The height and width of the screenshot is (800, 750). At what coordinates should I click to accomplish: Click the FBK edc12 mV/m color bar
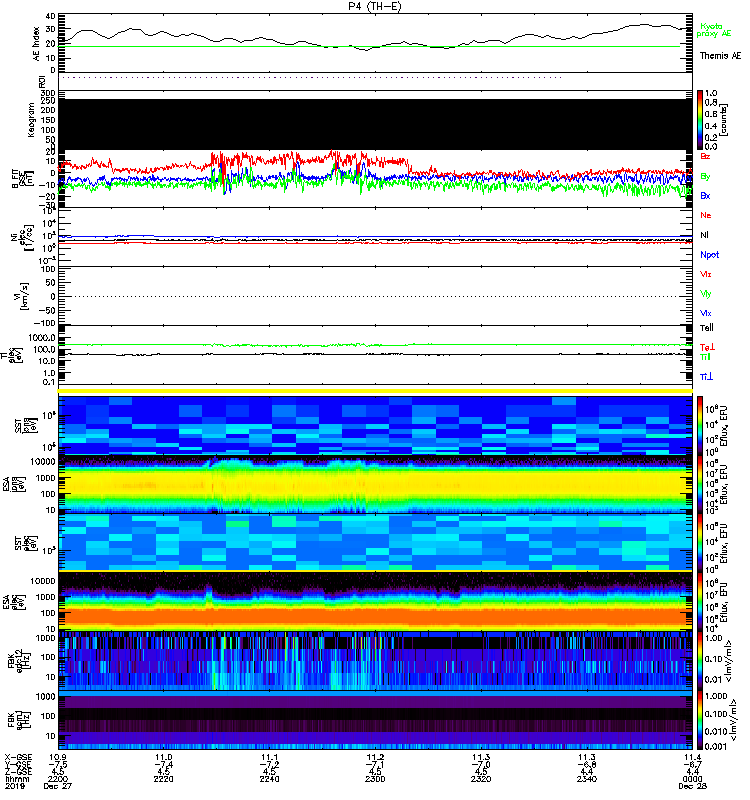tap(700, 660)
